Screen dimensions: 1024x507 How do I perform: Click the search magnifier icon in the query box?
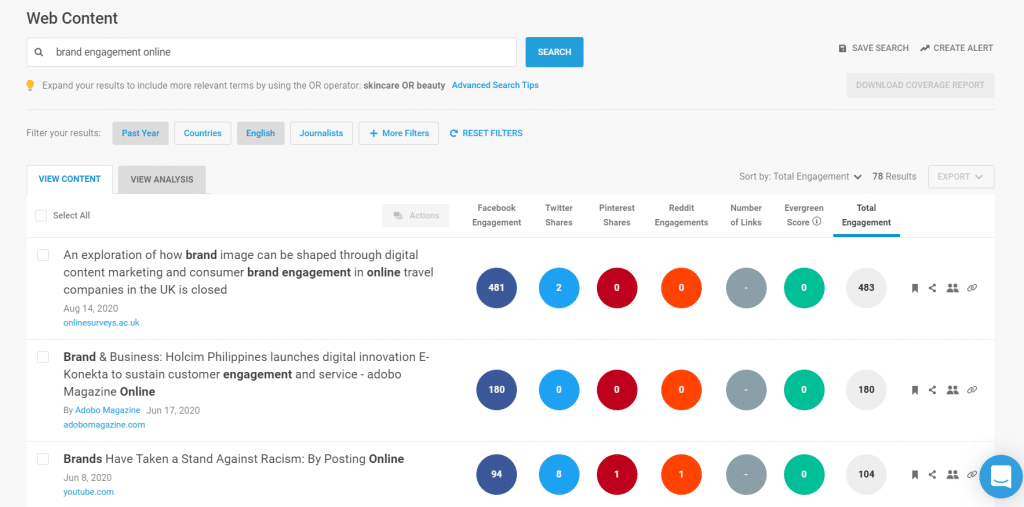pos(39,52)
